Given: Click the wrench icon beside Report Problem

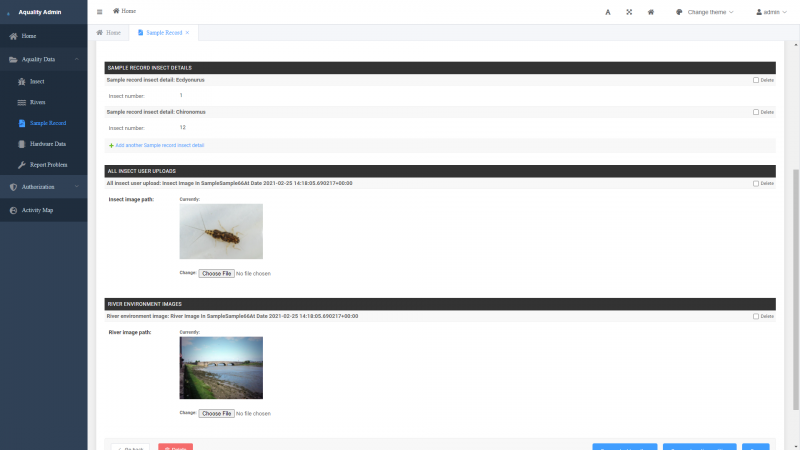Looking at the screenshot, I should [x=21, y=165].
